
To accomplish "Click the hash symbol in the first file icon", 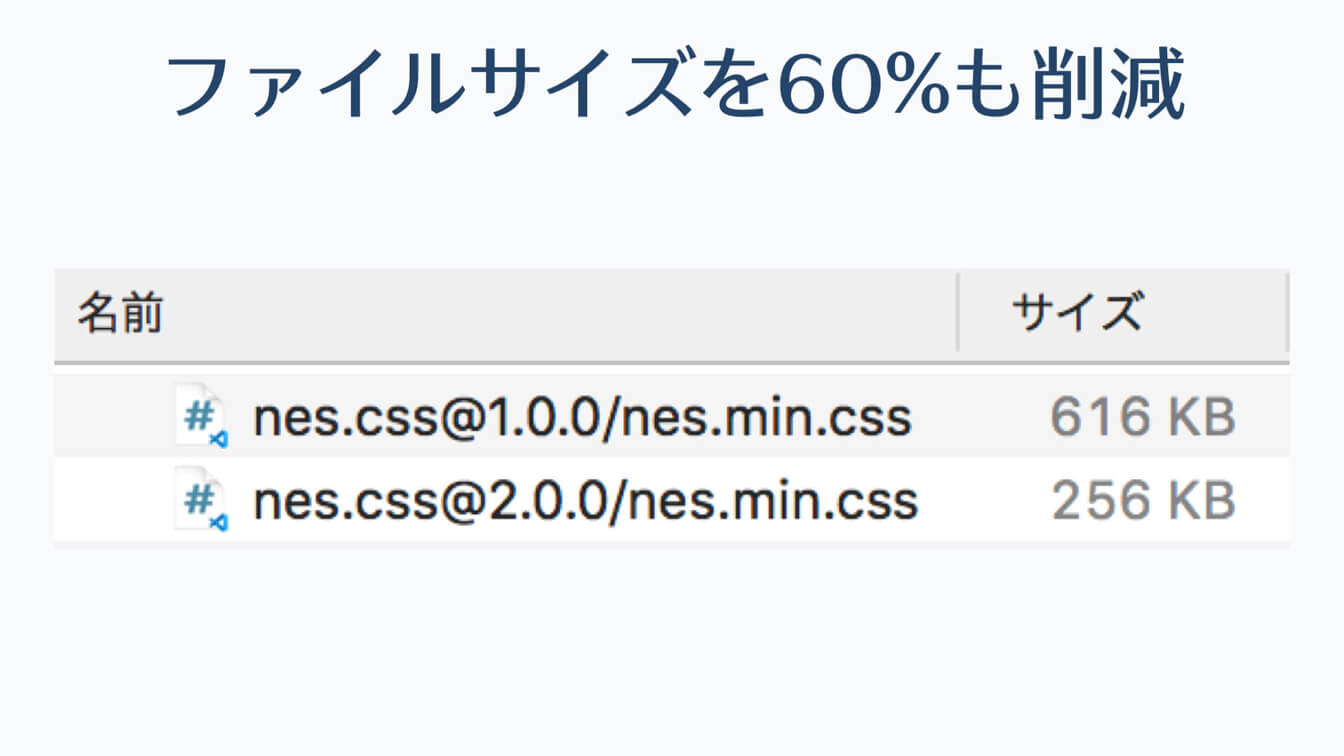I will coord(197,412).
